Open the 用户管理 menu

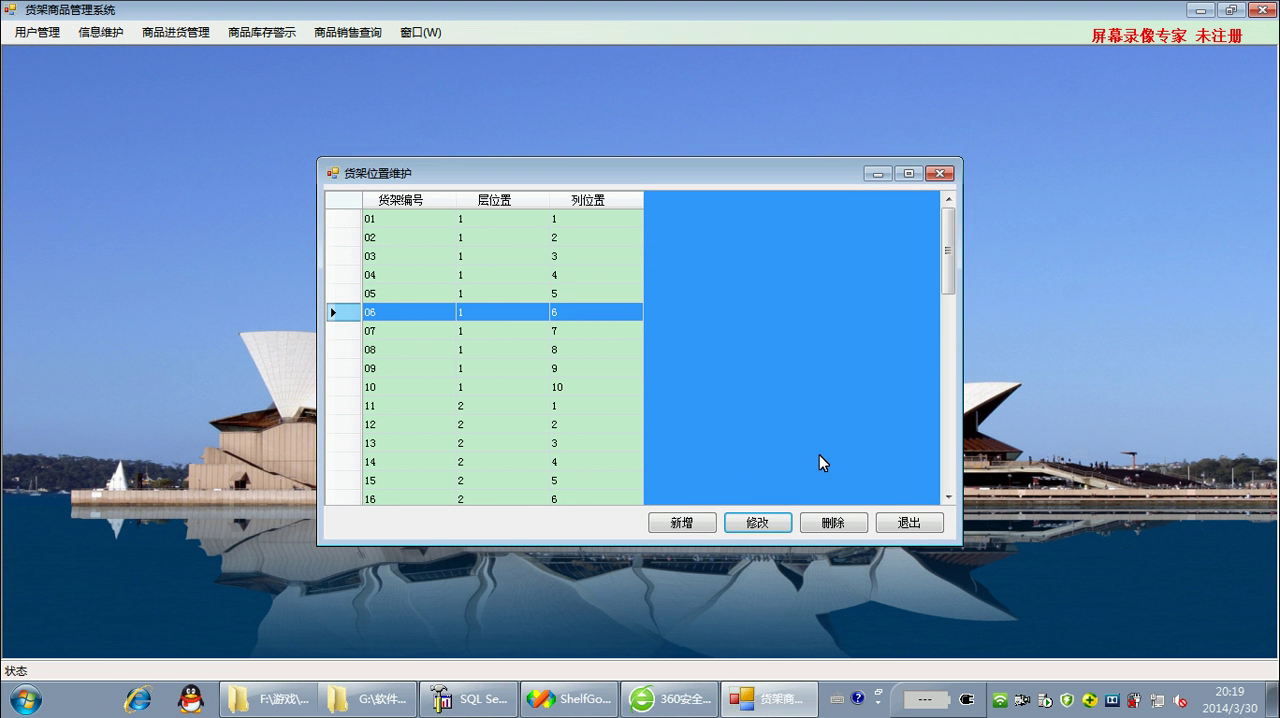(x=37, y=32)
